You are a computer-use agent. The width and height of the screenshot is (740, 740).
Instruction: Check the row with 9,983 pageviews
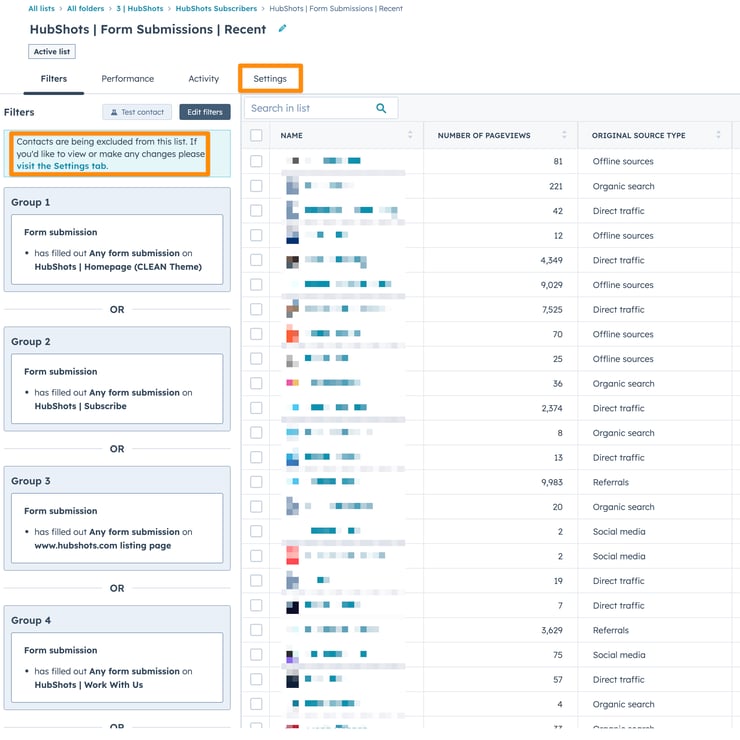256,482
